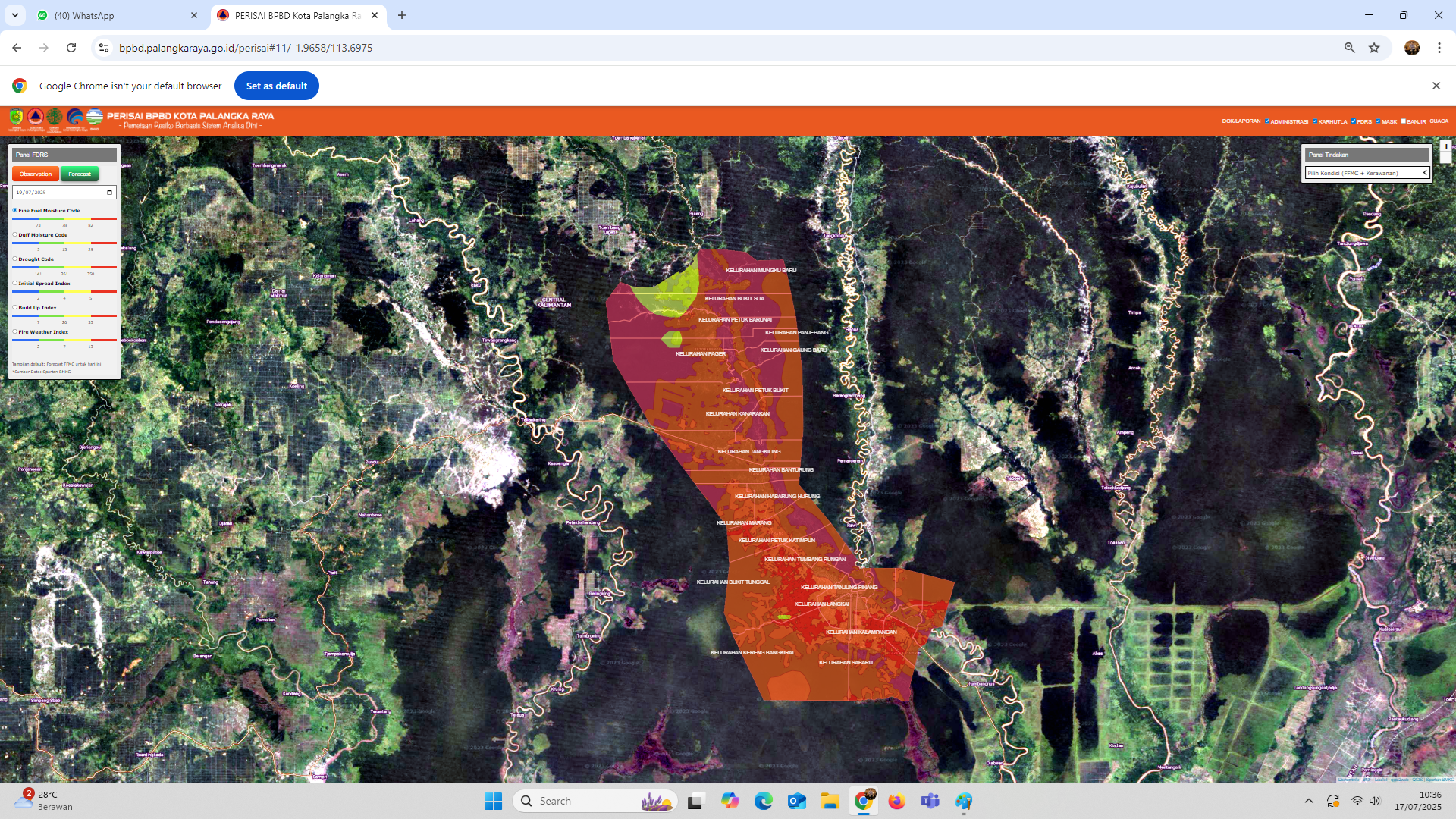Open the tab search dropdown arrow
This screenshot has height=819, width=1456.
click(x=15, y=15)
